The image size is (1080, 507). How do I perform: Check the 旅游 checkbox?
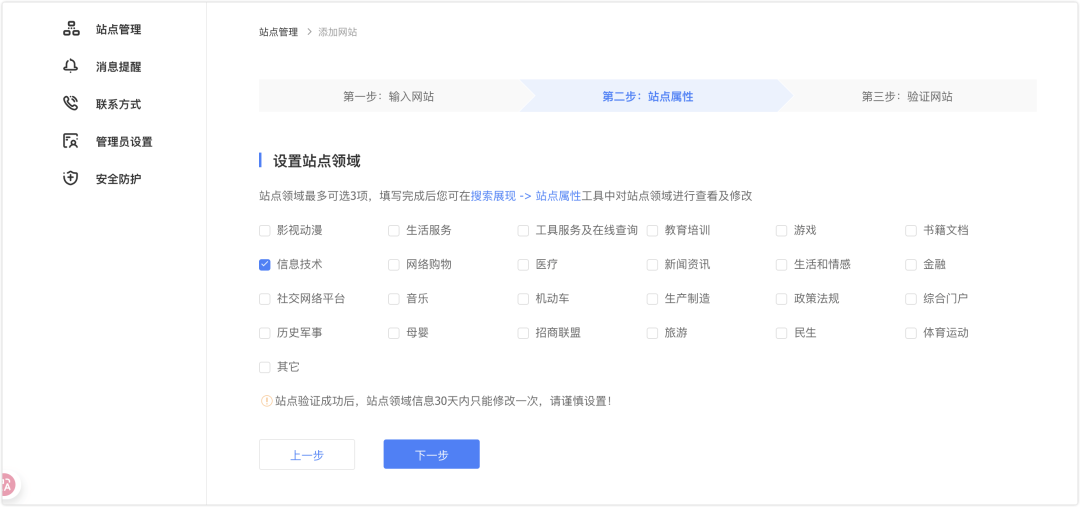click(652, 333)
